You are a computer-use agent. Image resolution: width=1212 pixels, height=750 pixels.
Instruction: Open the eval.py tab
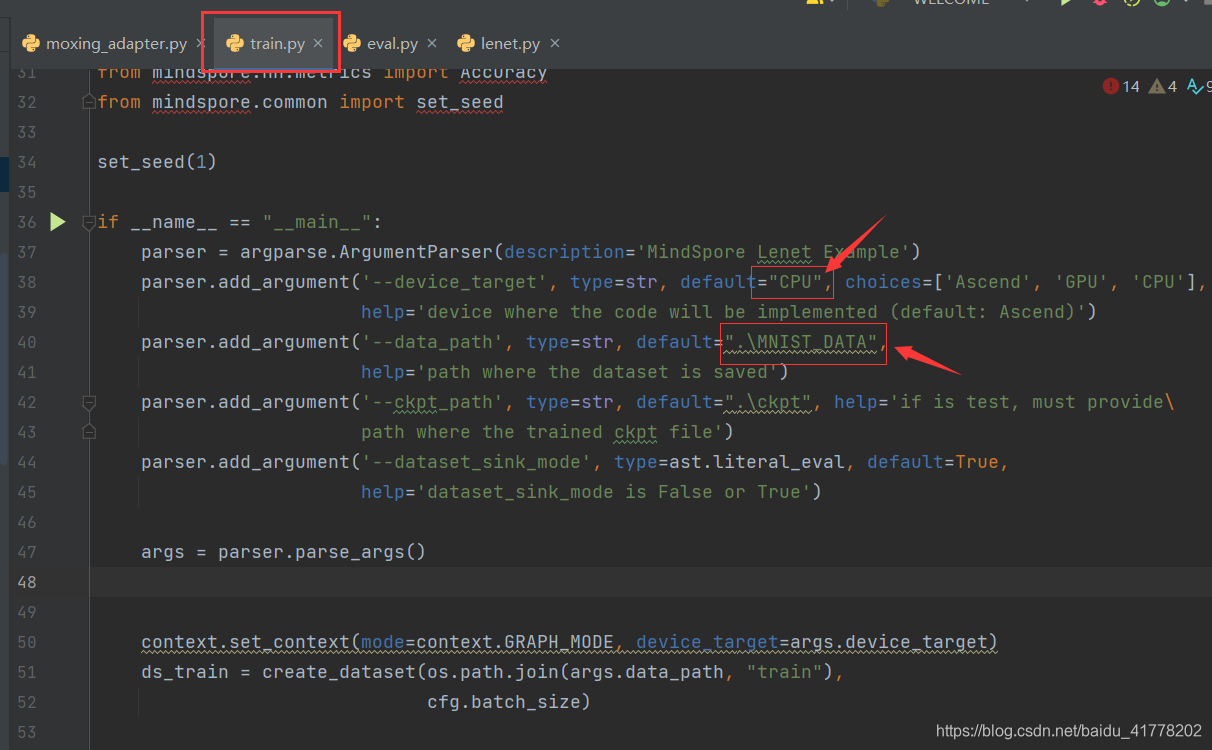click(x=392, y=43)
